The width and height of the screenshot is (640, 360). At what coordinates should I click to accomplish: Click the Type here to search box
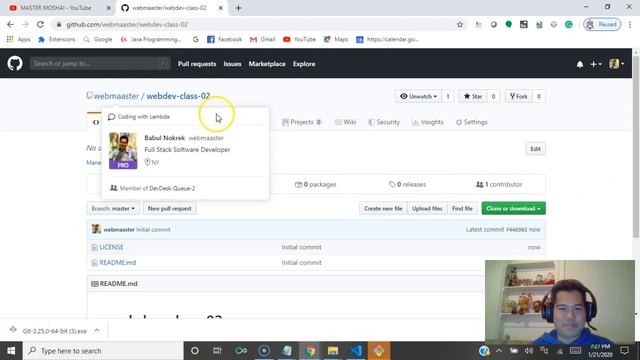click(x=103, y=351)
